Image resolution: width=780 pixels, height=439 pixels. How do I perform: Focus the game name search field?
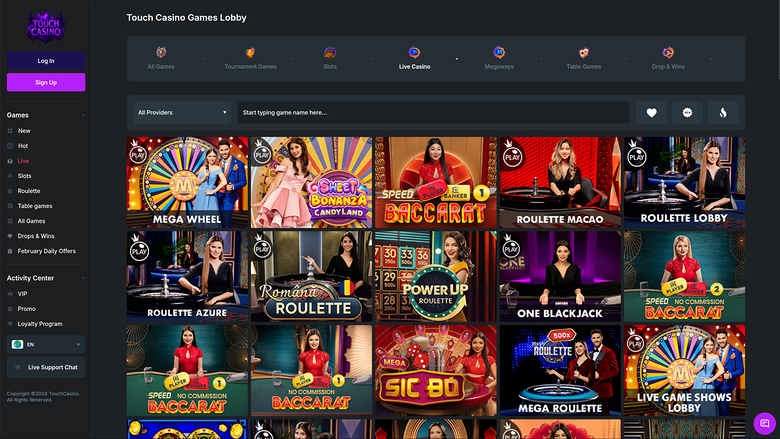(x=433, y=113)
